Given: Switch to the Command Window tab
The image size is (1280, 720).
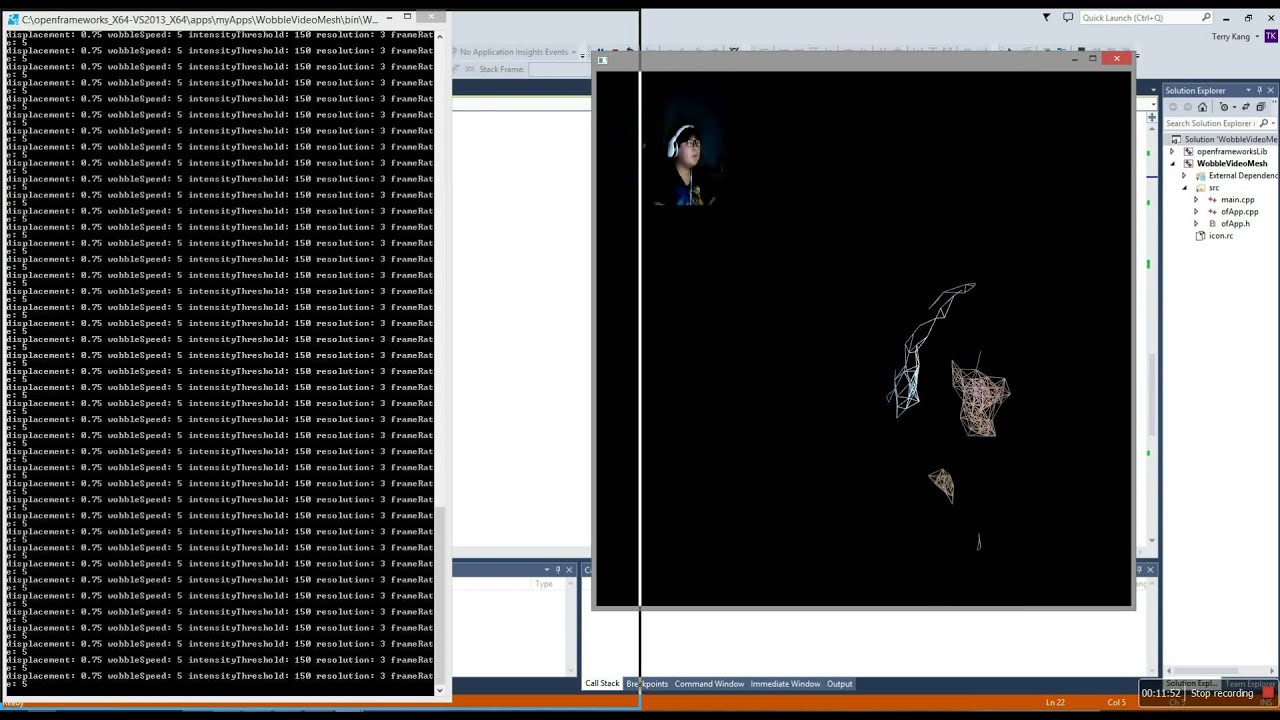Looking at the screenshot, I should click(x=709, y=684).
